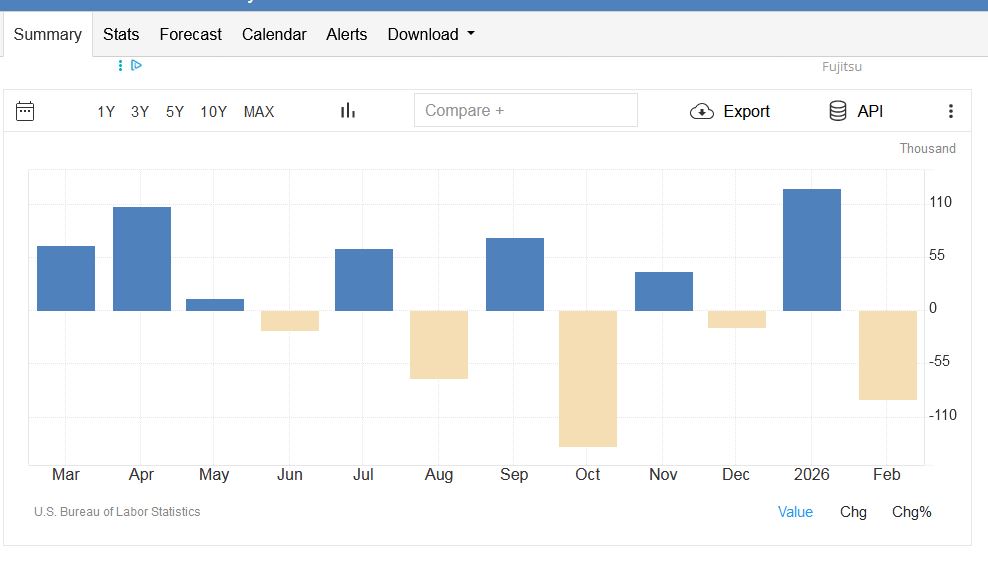
Task: Switch to the Forecast tab
Action: 190,34
